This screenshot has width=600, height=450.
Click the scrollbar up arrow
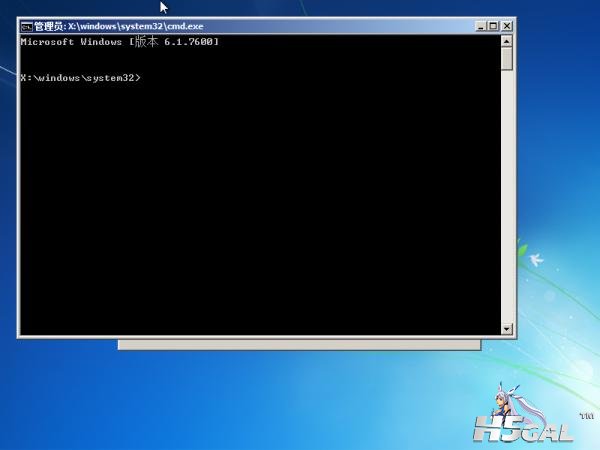507,41
